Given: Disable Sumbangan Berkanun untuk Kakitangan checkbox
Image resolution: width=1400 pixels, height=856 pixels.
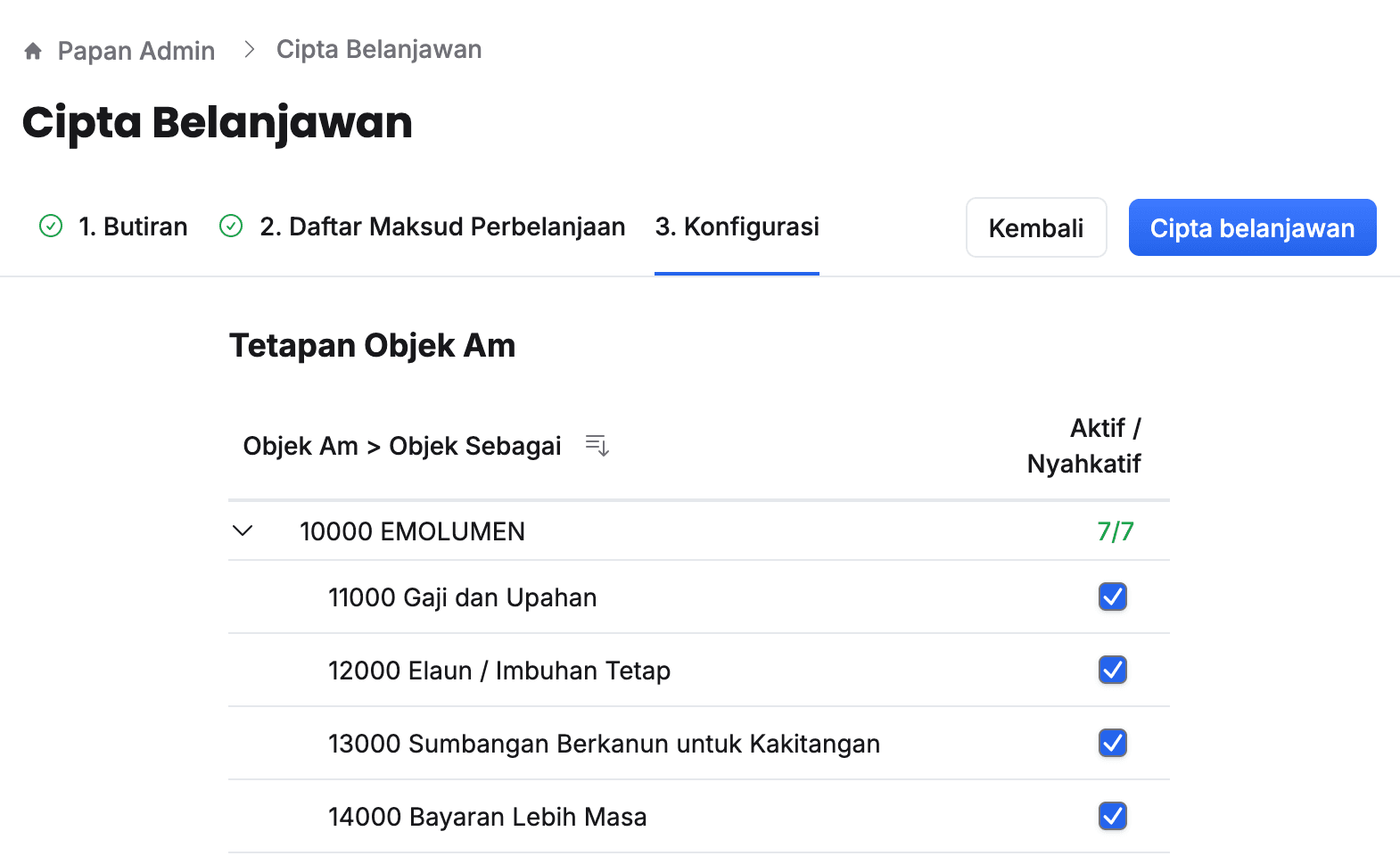Looking at the screenshot, I should 1112,743.
